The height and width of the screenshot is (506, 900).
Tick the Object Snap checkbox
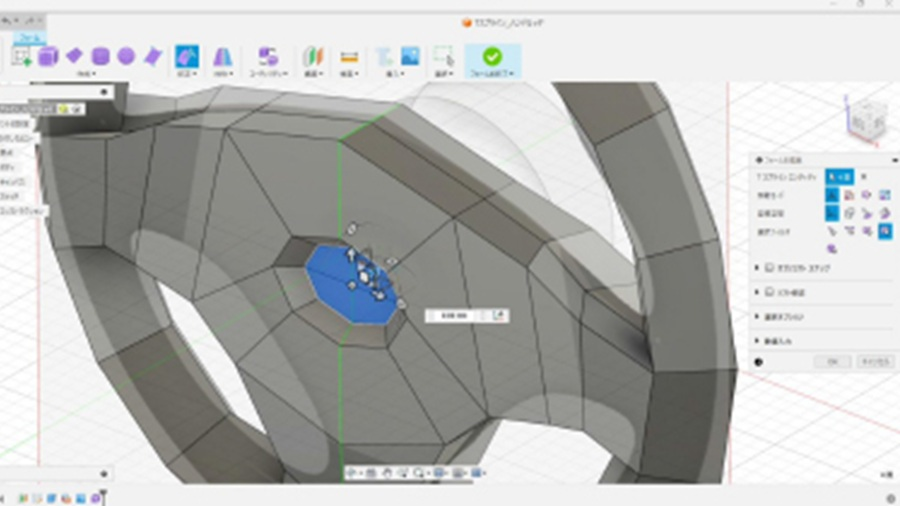tap(770, 268)
